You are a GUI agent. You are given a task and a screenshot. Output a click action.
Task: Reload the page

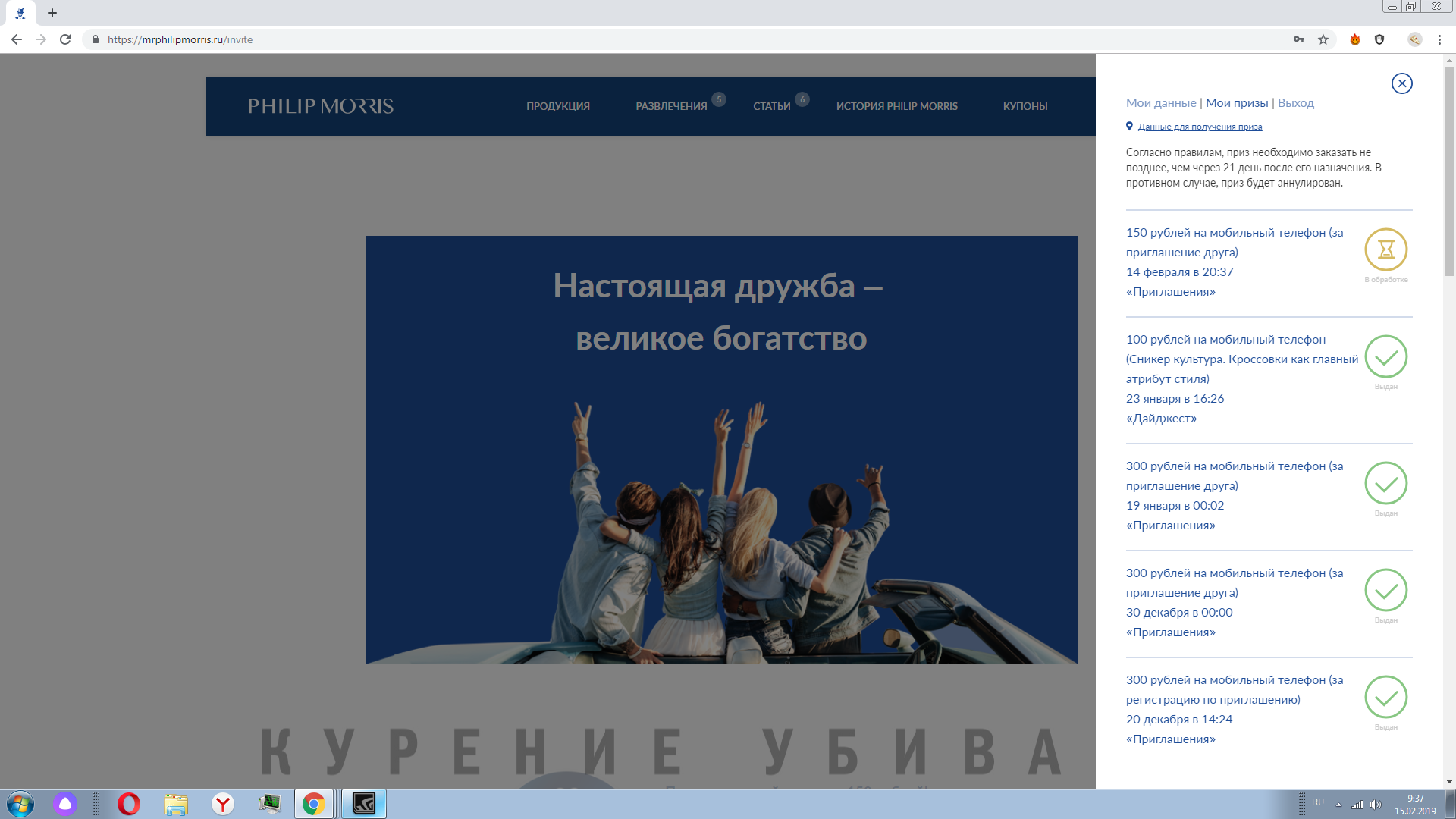tap(65, 39)
